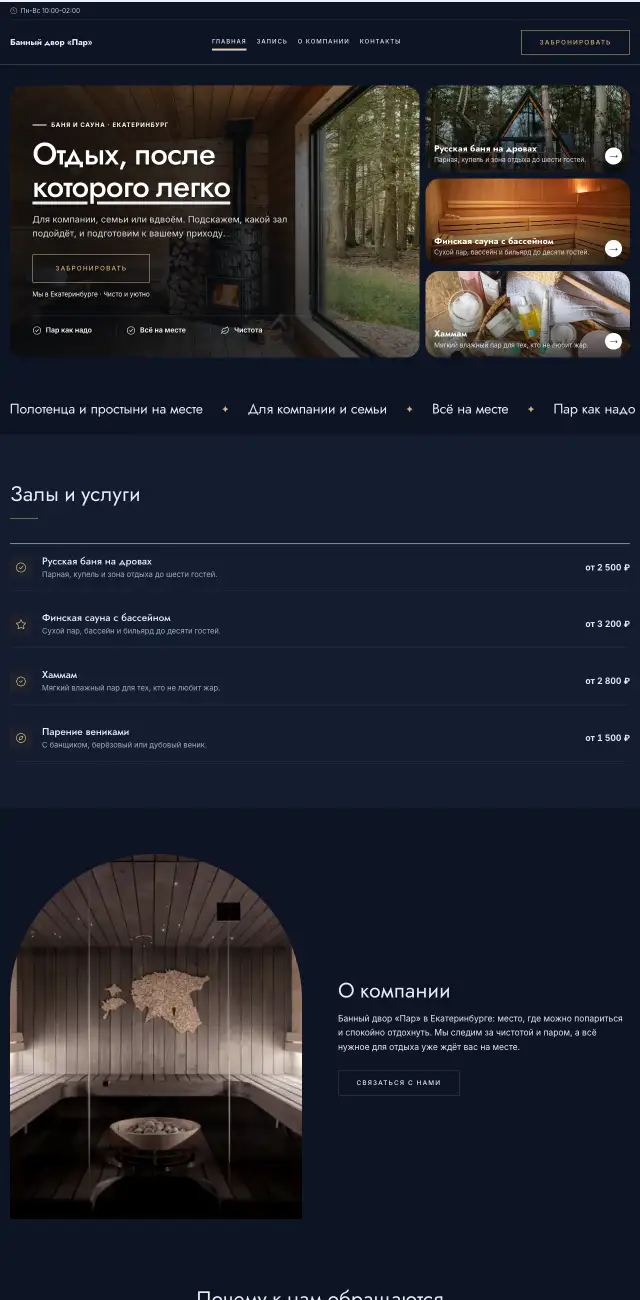Click the Пн-Вс 10:00-02:00 hours text
Image resolution: width=640 pixels, height=1300 pixels.
50,10
